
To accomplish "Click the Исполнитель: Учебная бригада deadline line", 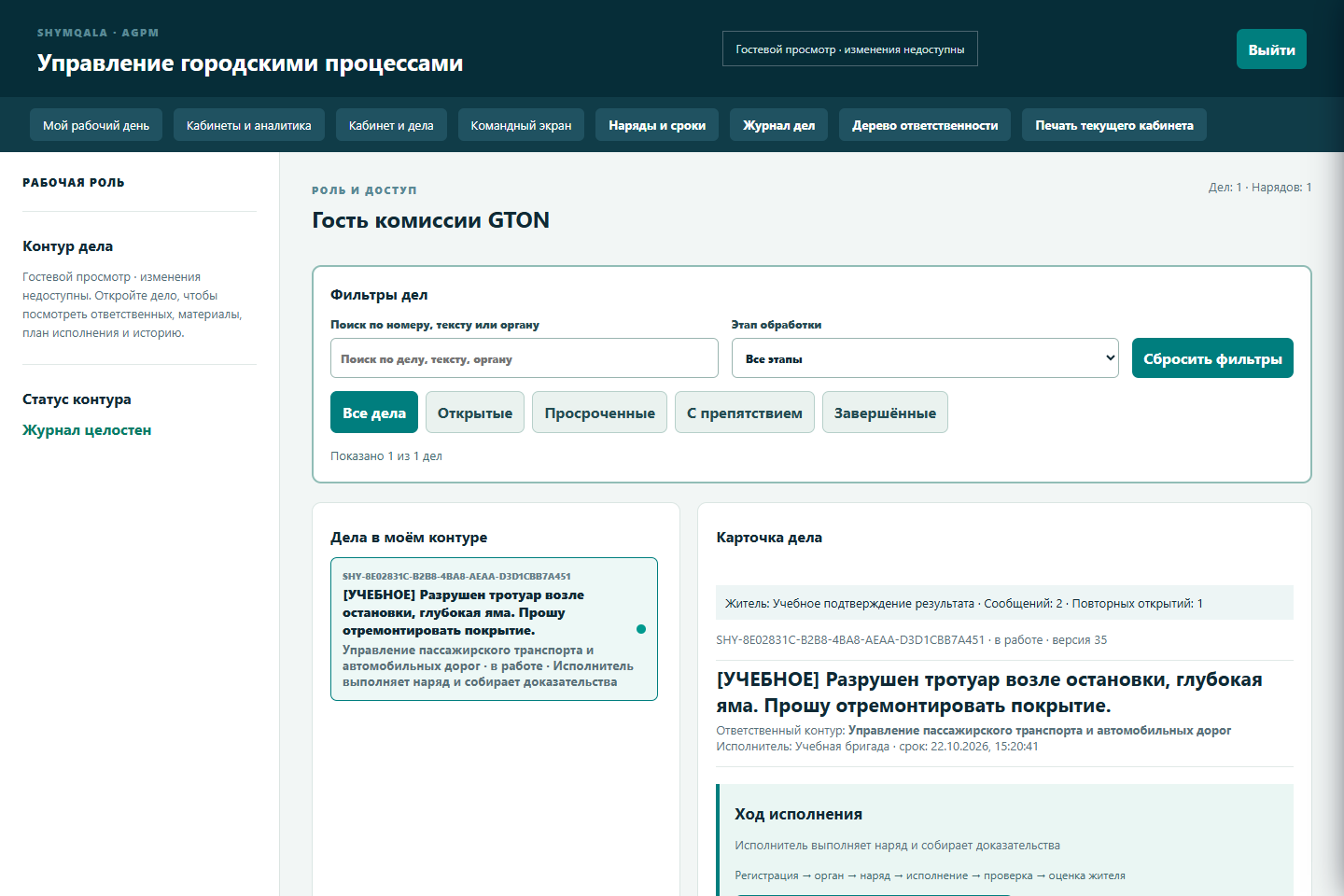I will click(877, 747).
